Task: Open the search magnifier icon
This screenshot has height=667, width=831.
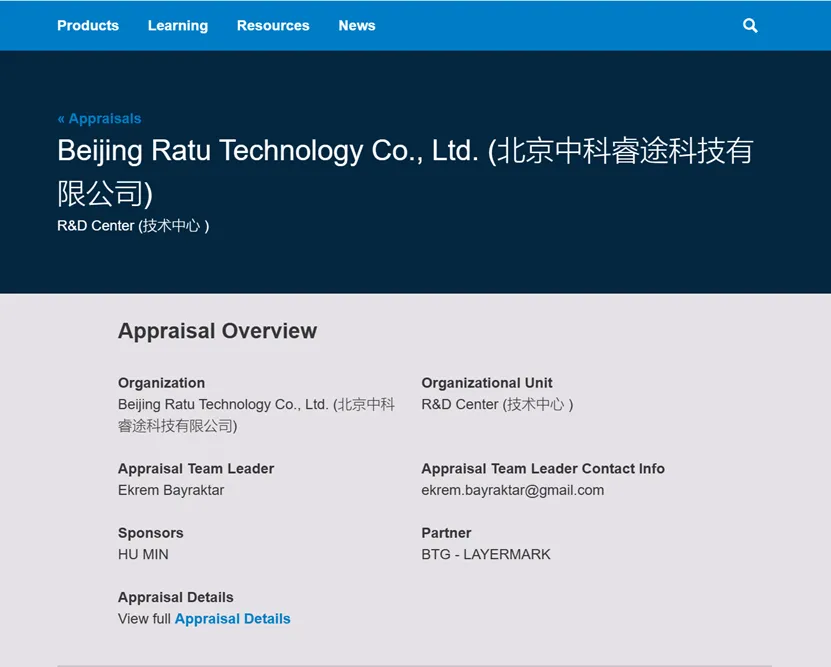Action: click(750, 25)
